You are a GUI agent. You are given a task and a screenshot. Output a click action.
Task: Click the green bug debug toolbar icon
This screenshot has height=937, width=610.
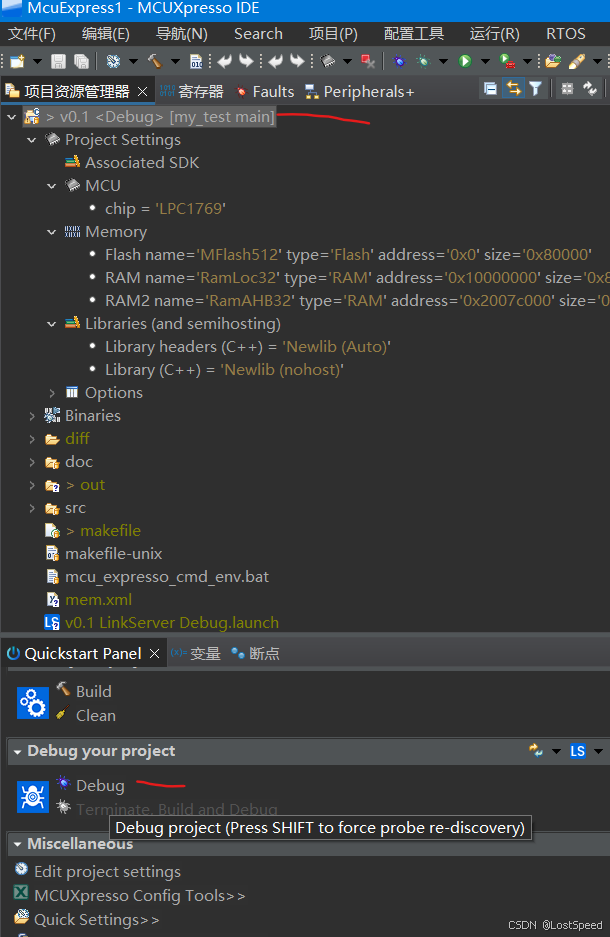tap(424, 61)
